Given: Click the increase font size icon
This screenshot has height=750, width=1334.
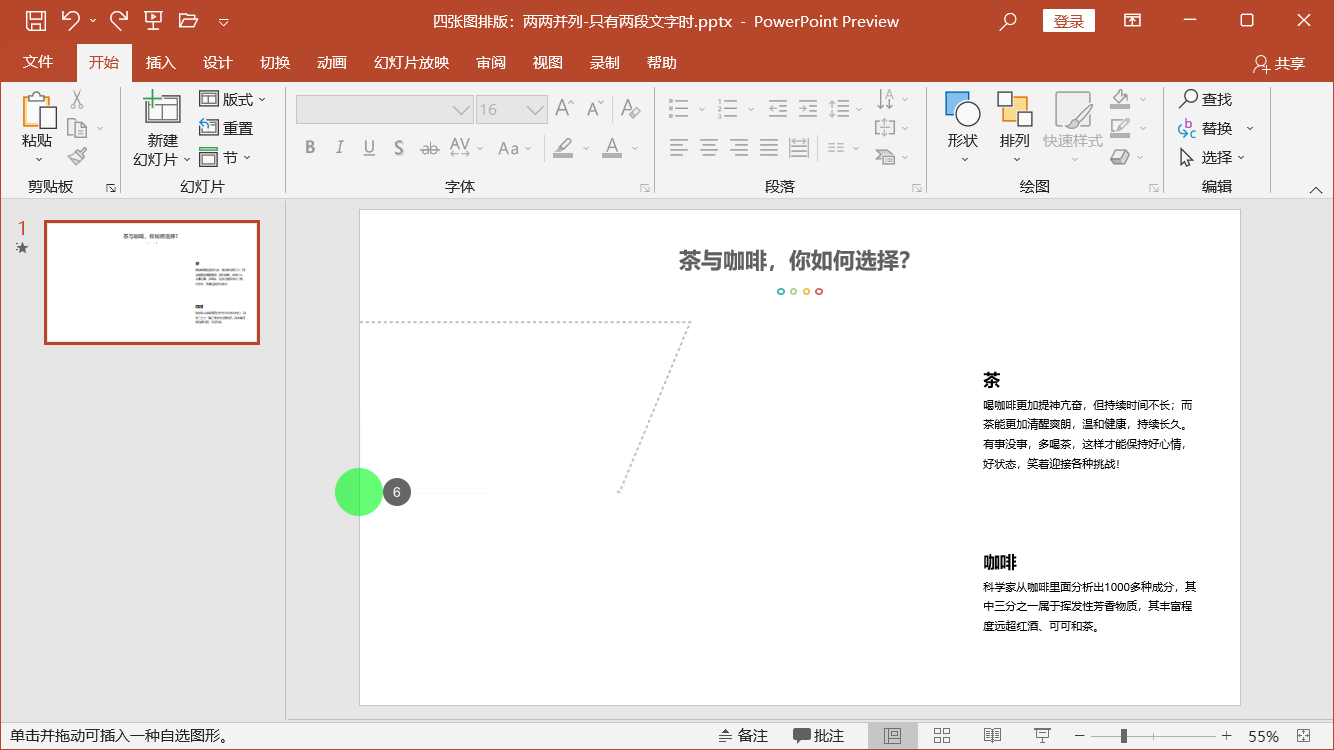Looking at the screenshot, I should (565, 108).
